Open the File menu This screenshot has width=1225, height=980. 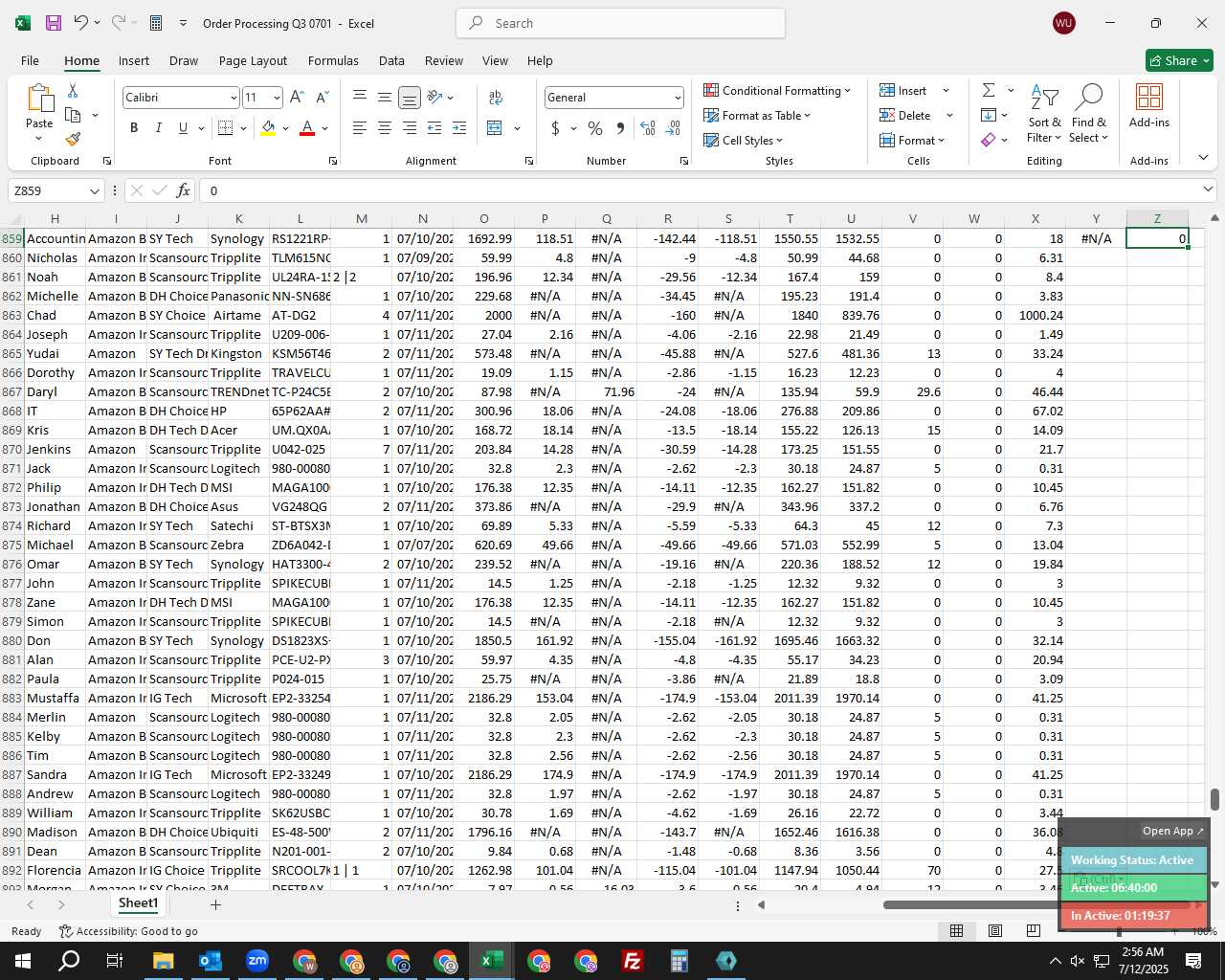(x=30, y=60)
